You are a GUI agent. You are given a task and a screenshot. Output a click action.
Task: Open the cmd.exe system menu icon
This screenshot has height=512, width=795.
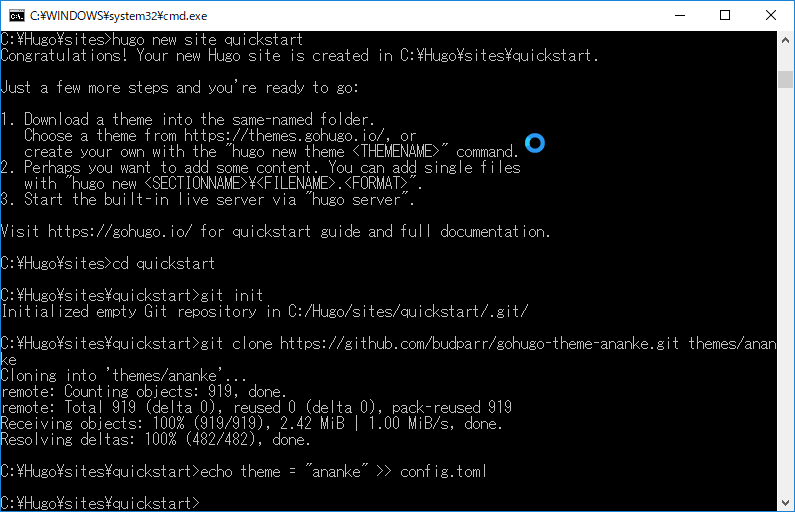point(16,16)
